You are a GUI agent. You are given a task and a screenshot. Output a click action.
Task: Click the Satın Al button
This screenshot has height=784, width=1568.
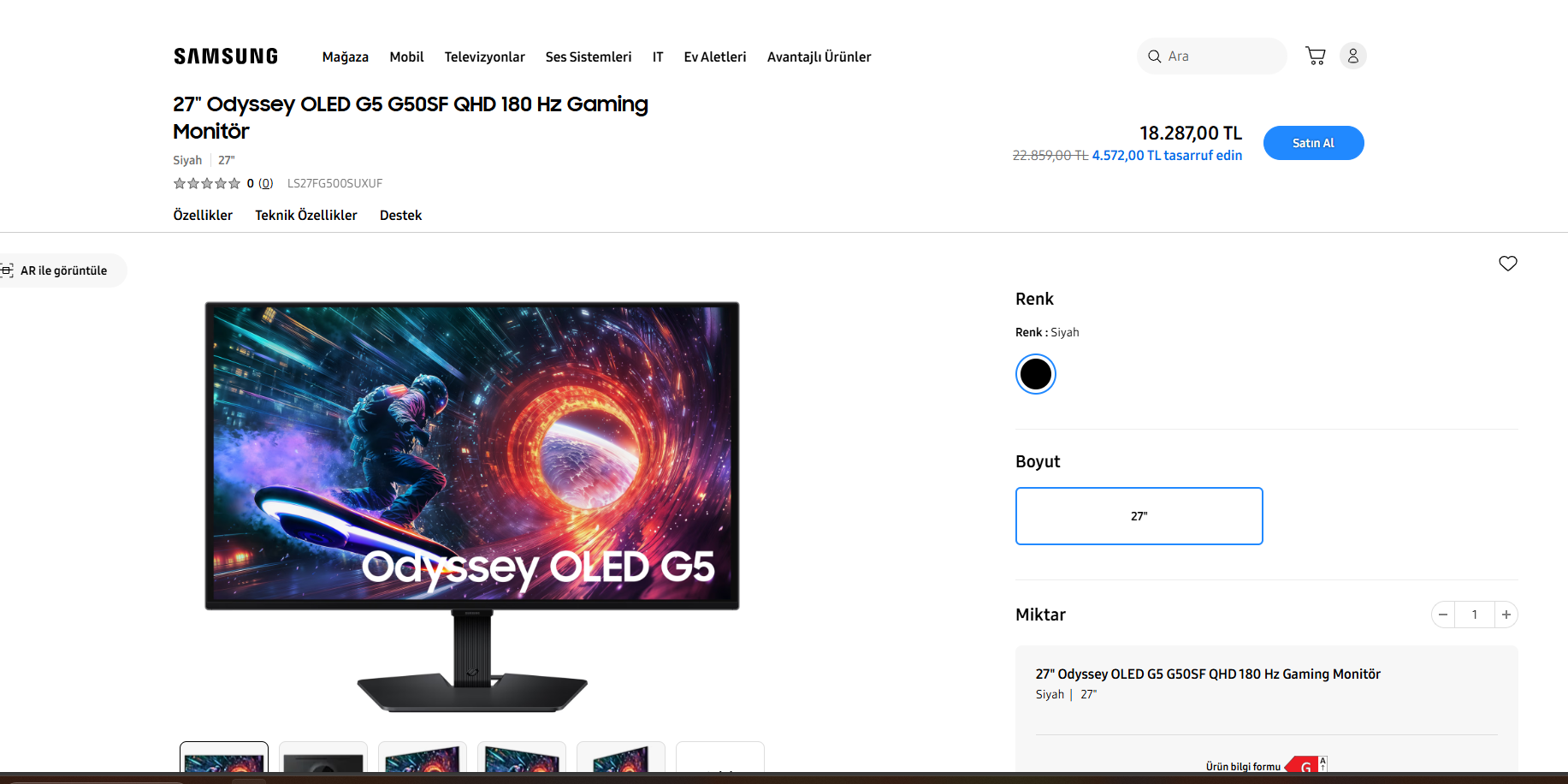1314,143
